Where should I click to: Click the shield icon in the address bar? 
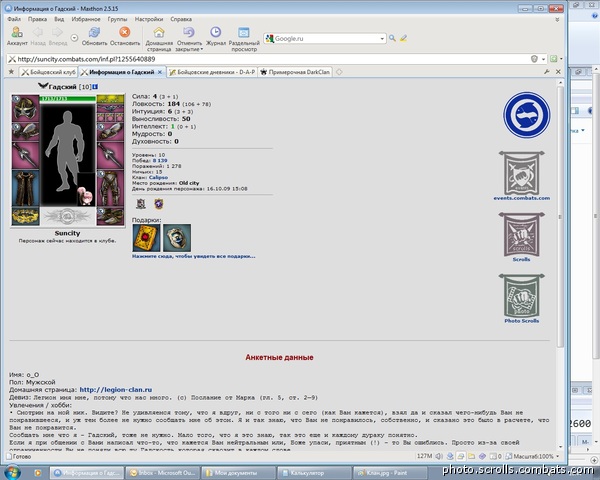pyautogui.click(x=534, y=59)
